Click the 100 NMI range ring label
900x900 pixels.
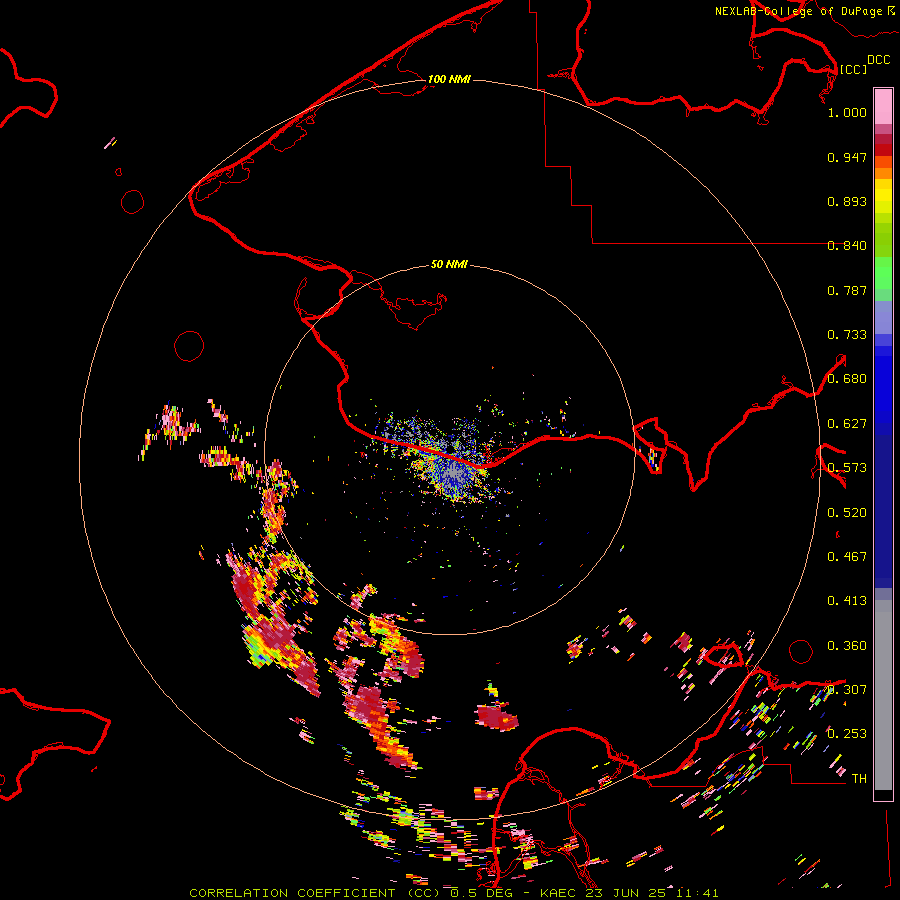(x=449, y=79)
